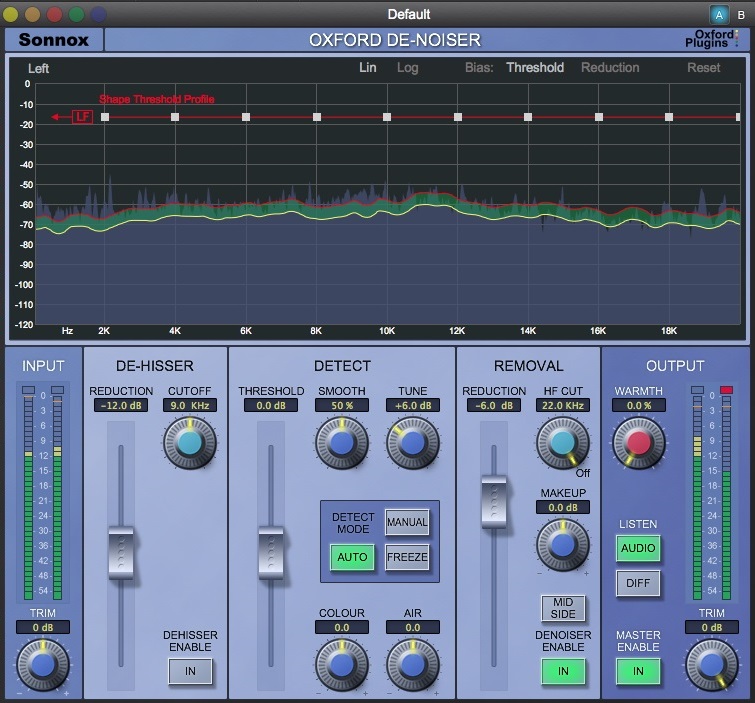Click the Removal Reduction fader handle
This screenshot has width=755, height=703.
pyautogui.click(x=494, y=501)
